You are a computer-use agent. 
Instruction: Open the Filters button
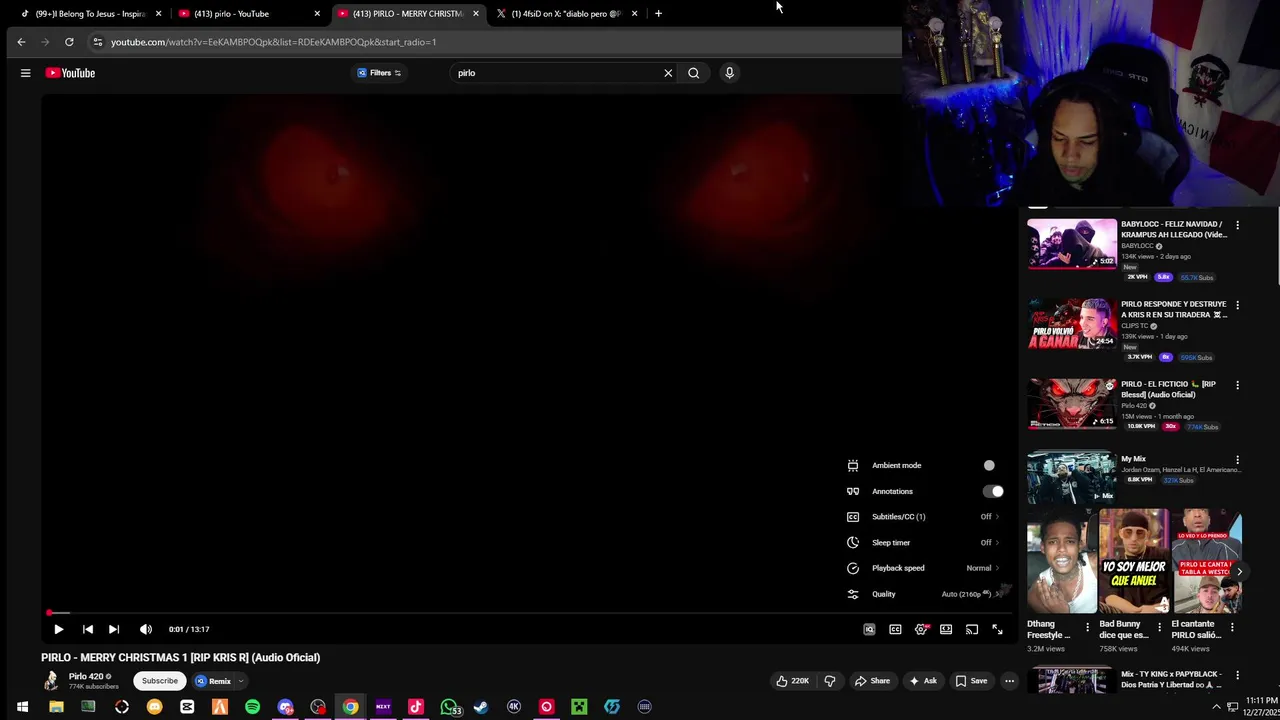[x=379, y=73]
